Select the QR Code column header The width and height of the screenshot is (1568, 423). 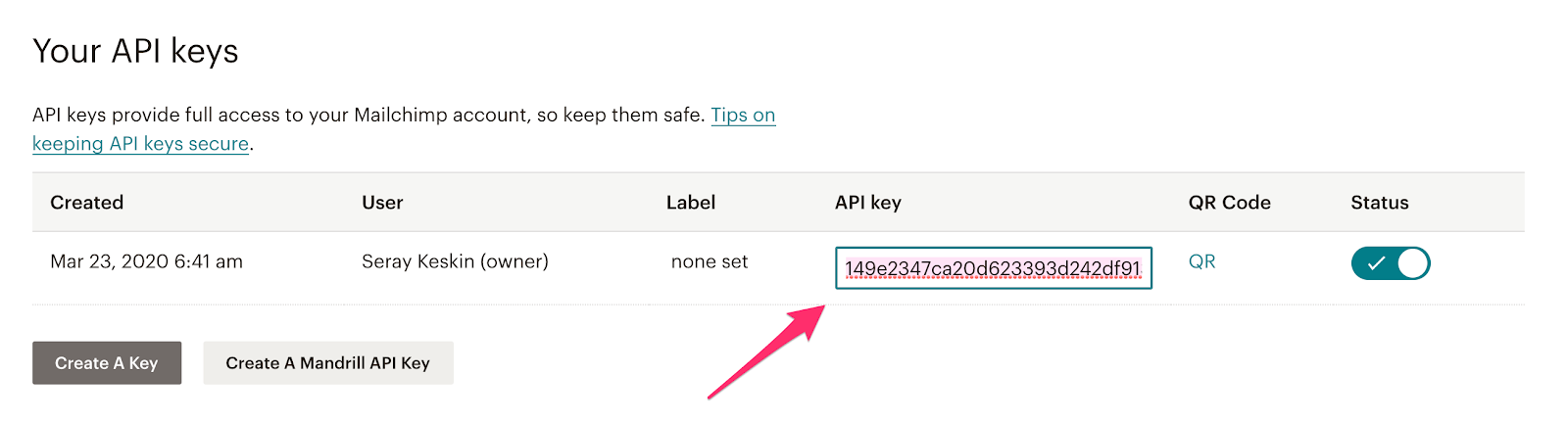1229,203
